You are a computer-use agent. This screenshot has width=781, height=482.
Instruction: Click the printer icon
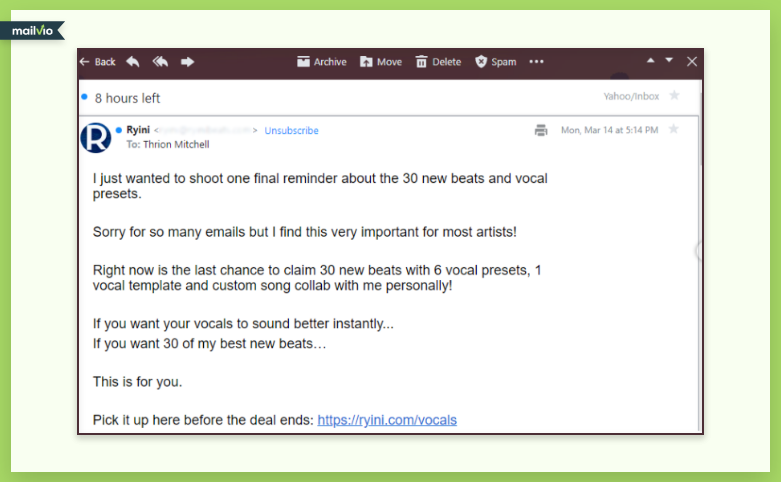pos(541,130)
